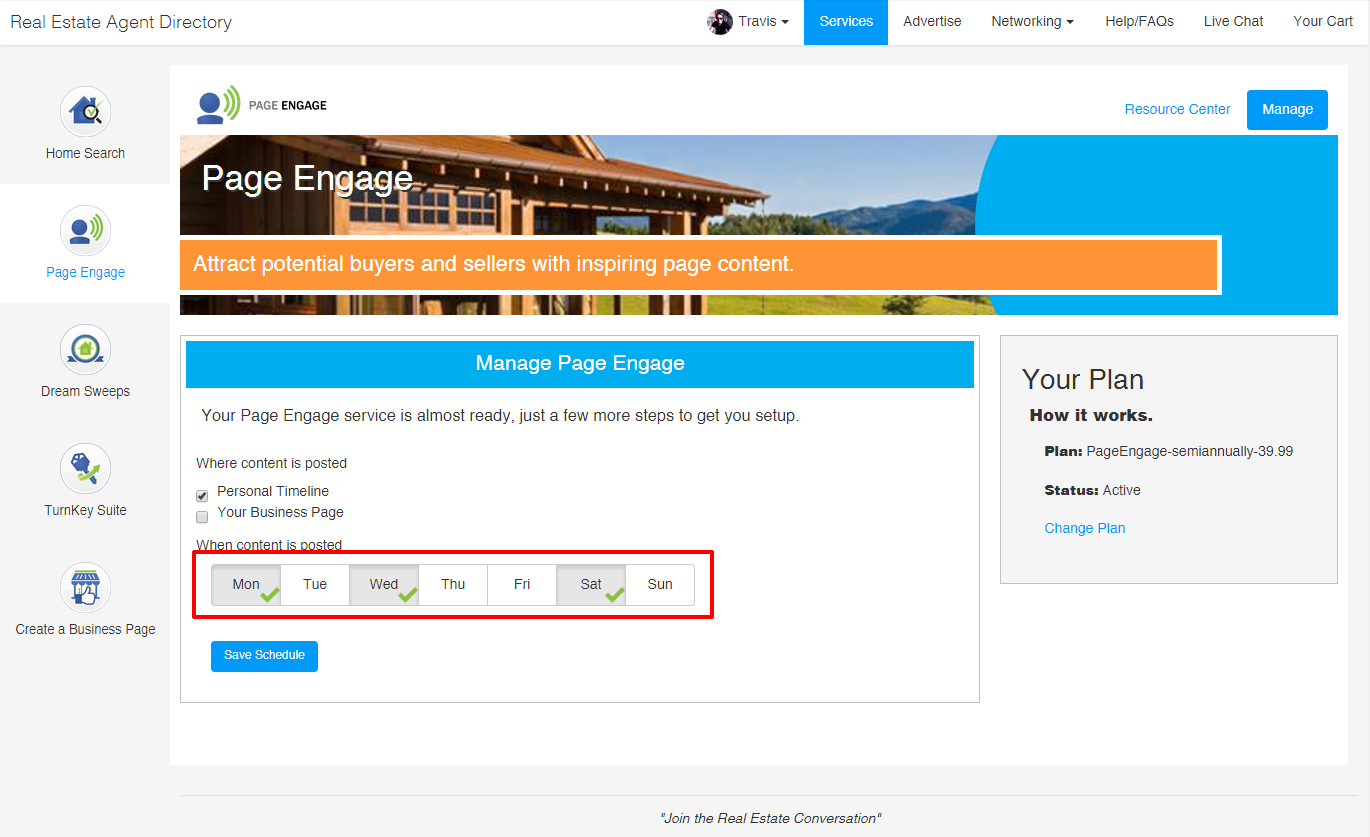Open the Networking dropdown menu
This screenshot has width=1370, height=837.
1032,22
